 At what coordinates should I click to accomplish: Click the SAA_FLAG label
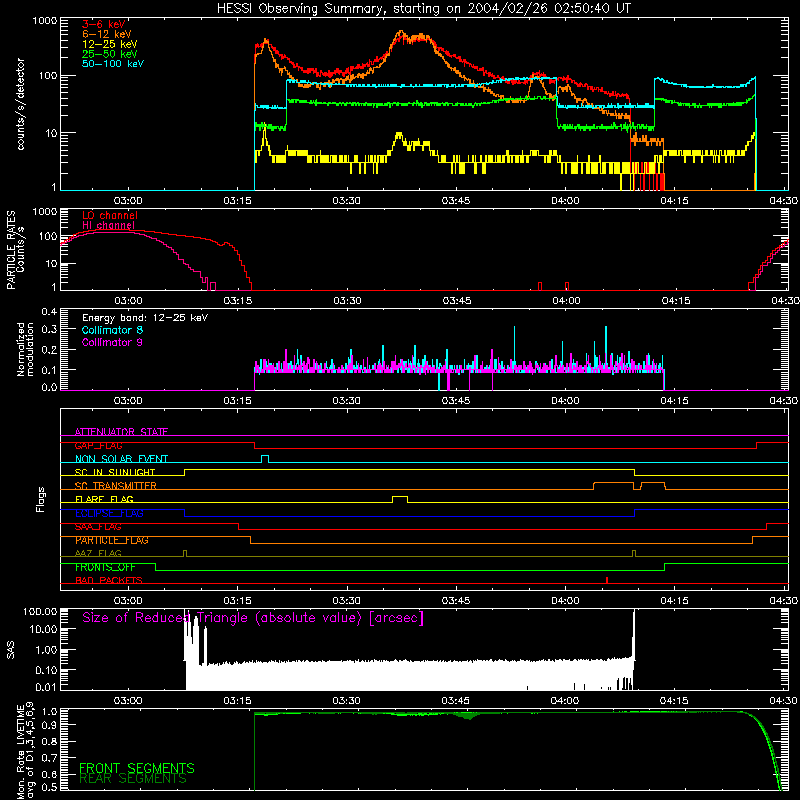(x=98, y=527)
